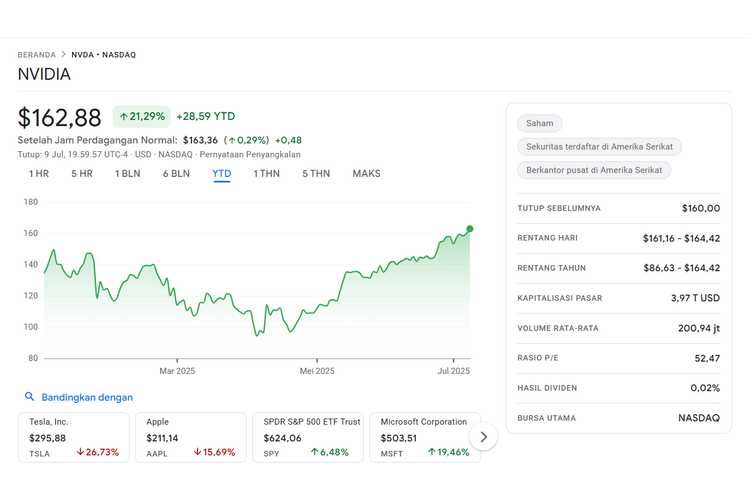This screenshot has height=500, width=750.
Task: Click the after-hours price $163,36
Action: (x=200, y=140)
